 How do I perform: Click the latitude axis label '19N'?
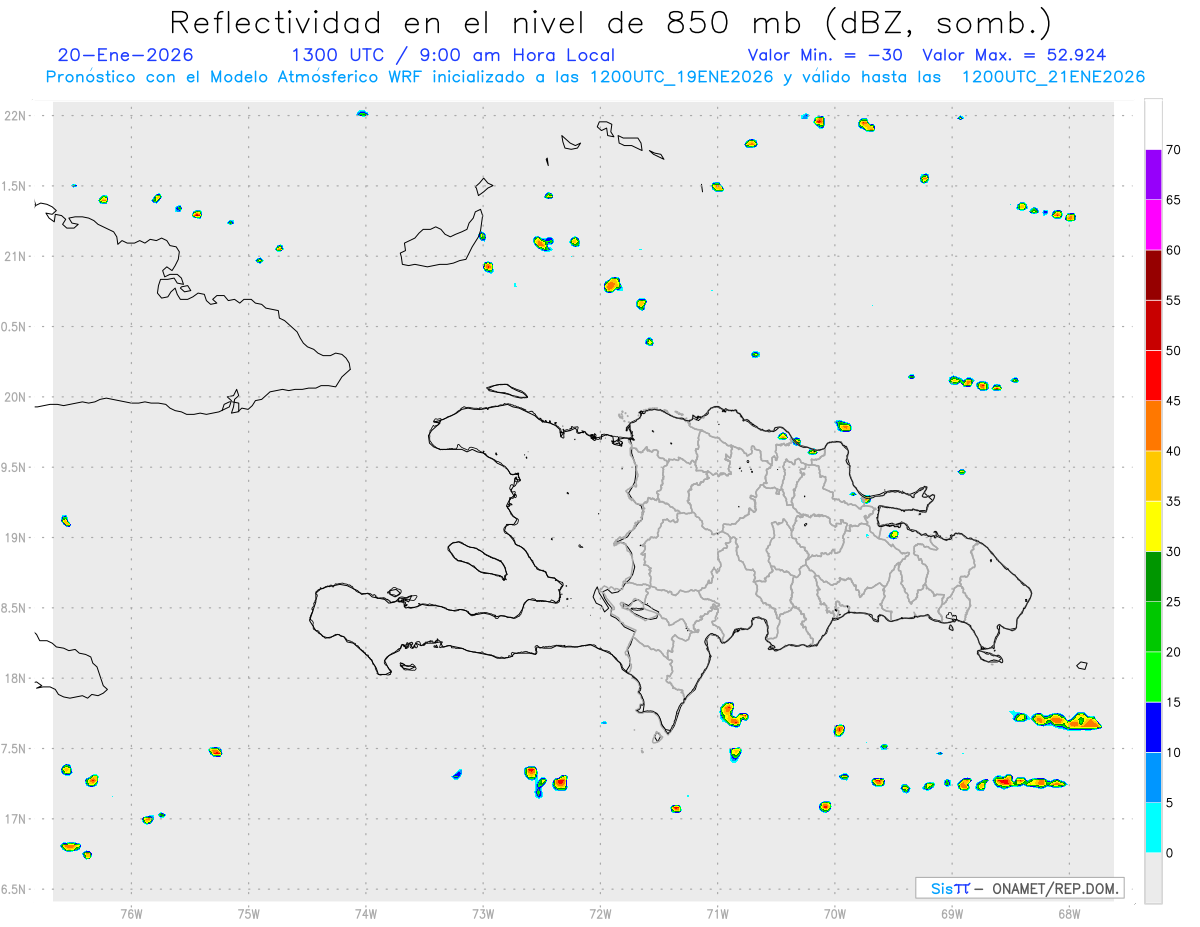coord(17,538)
